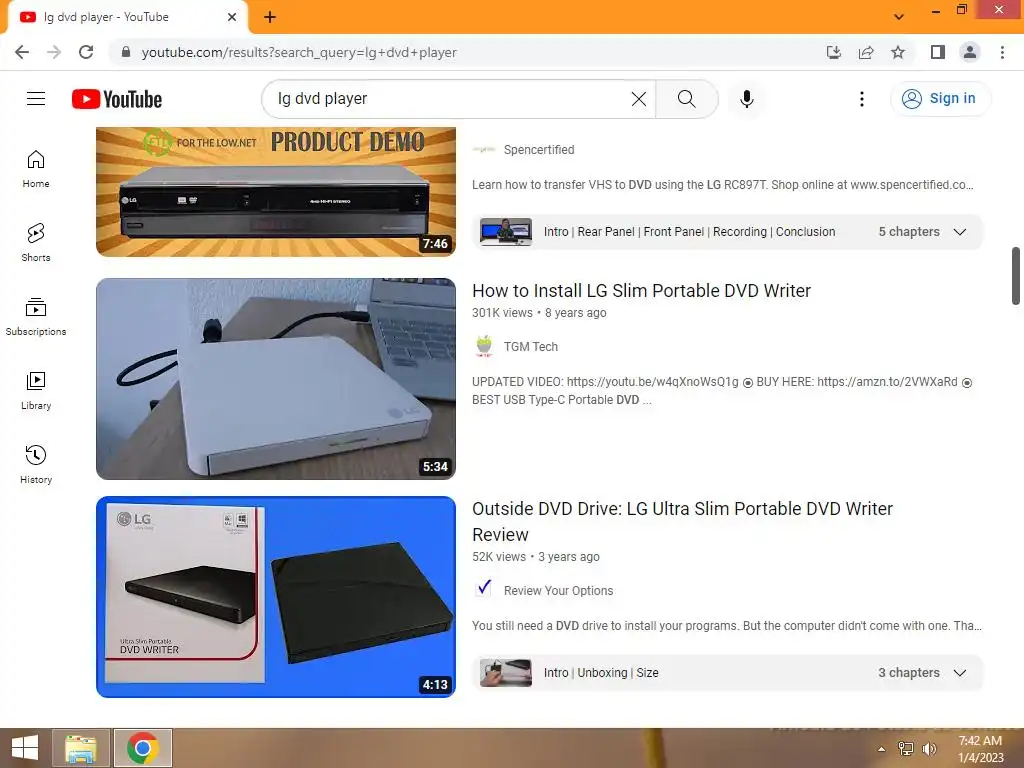The height and width of the screenshot is (768, 1024).
Task: Open Subscriptions in the sidebar
Action: [36, 317]
